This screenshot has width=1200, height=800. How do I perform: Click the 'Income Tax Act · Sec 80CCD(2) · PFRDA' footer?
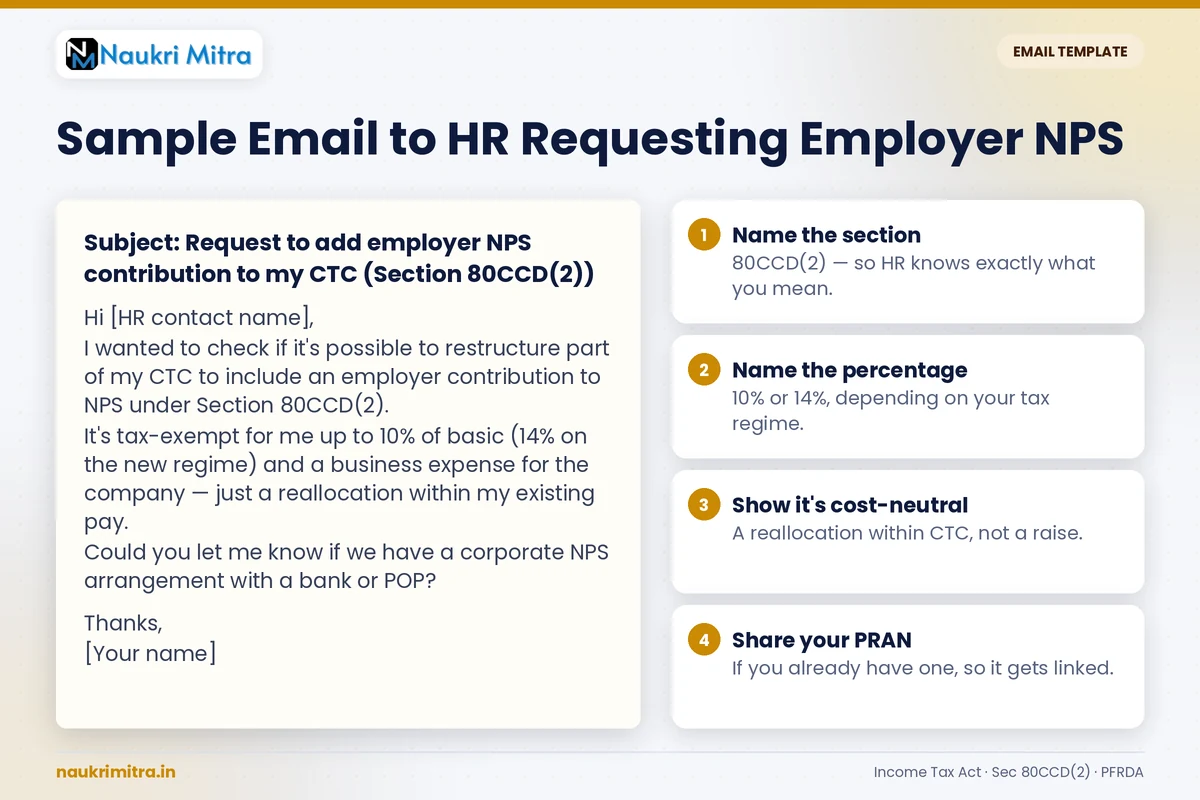(1008, 772)
